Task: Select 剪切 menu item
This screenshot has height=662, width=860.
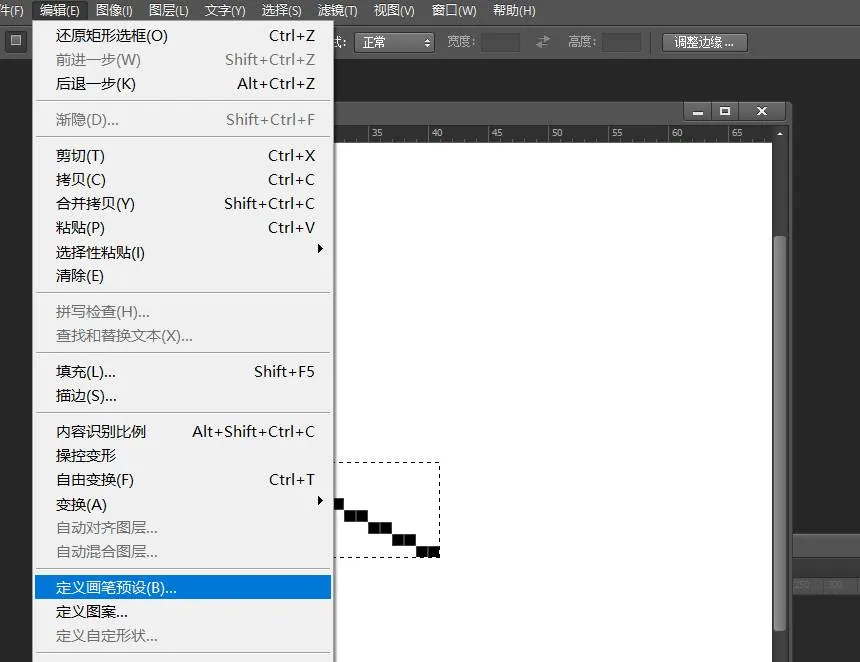Action: point(183,156)
